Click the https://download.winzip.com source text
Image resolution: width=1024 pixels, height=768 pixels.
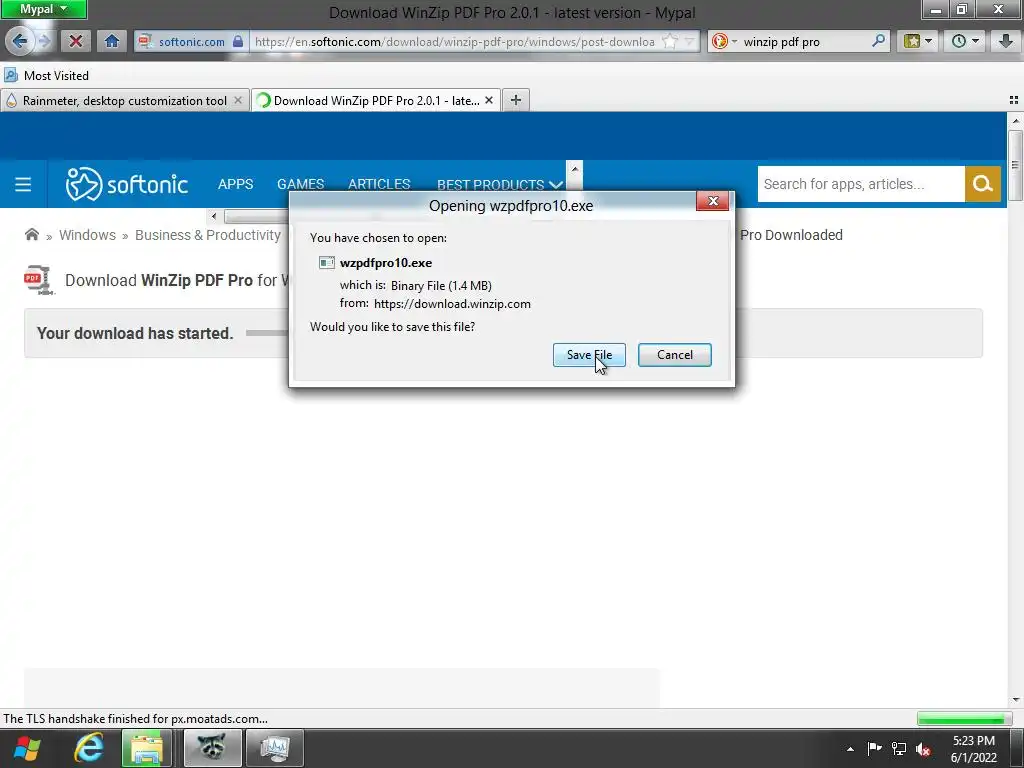click(452, 304)
